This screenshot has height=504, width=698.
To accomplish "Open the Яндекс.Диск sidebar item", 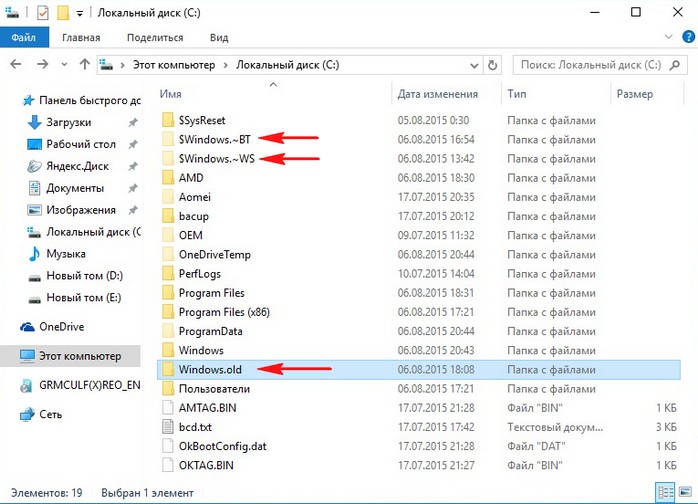I will (x=79, y=166).
